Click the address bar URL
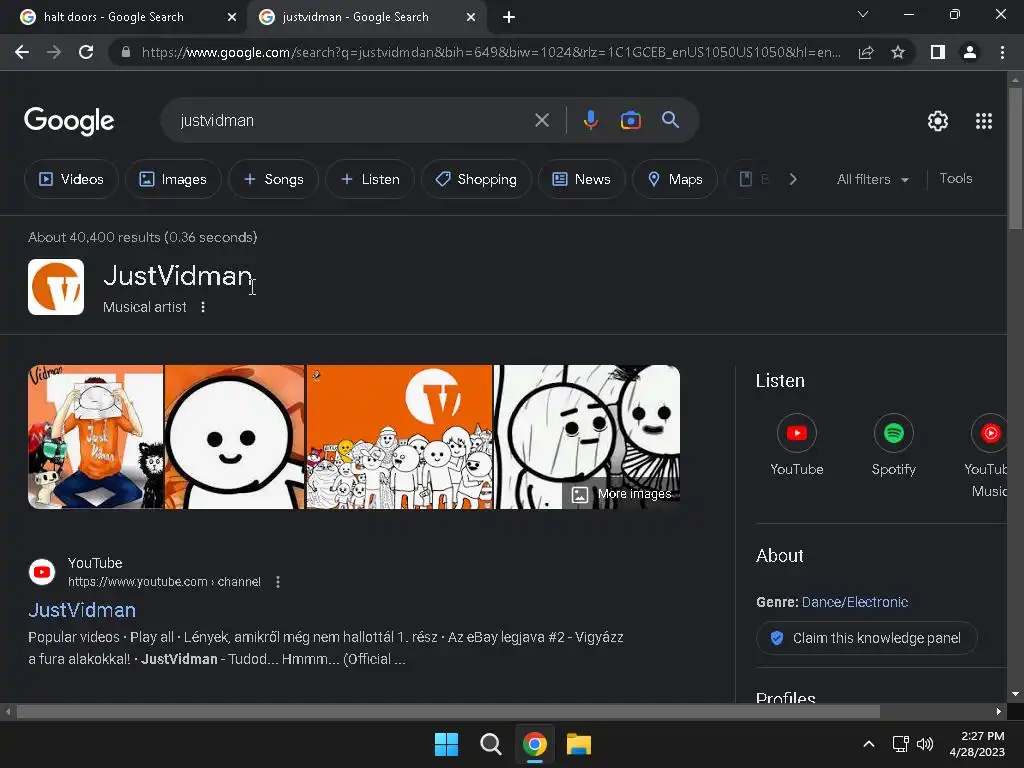The height and width of the screenshot is (768, 1024). point(490,52)
